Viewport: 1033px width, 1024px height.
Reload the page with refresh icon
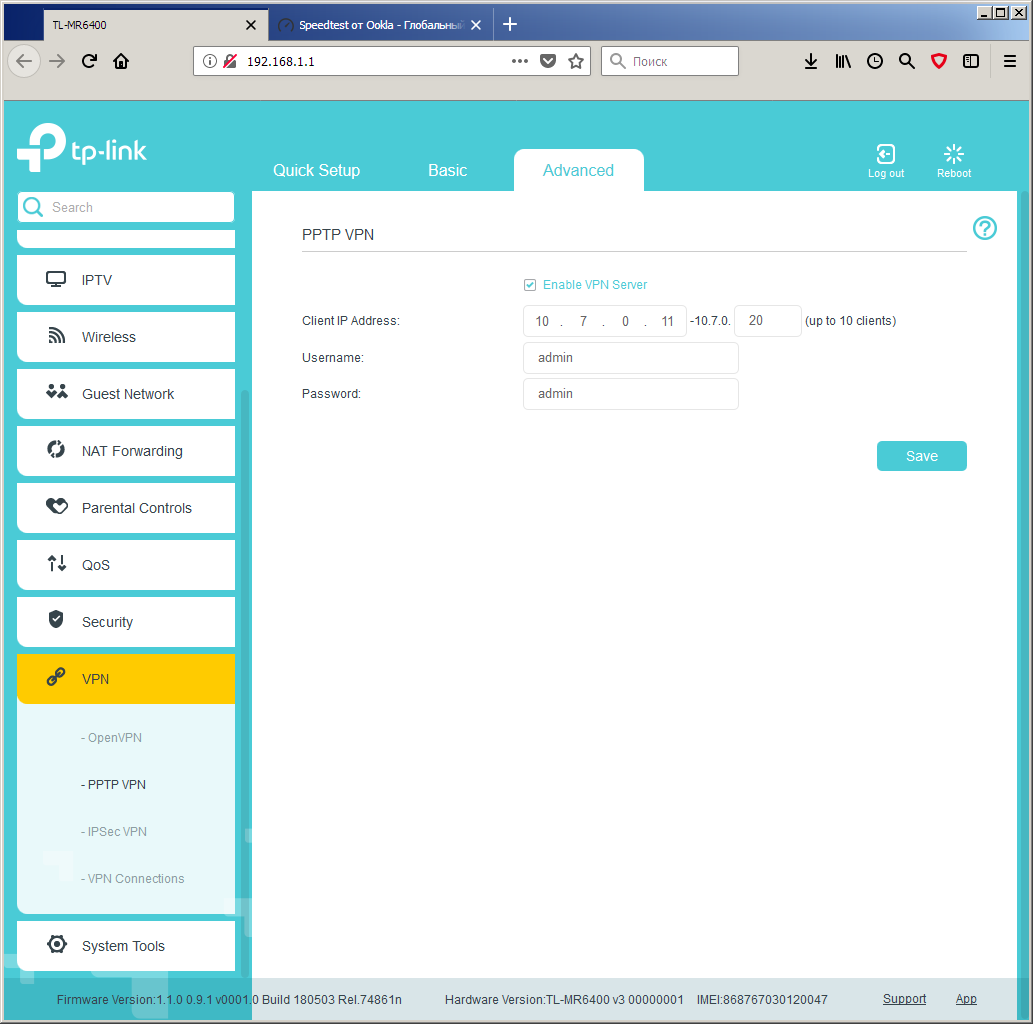tap(89, 61)
